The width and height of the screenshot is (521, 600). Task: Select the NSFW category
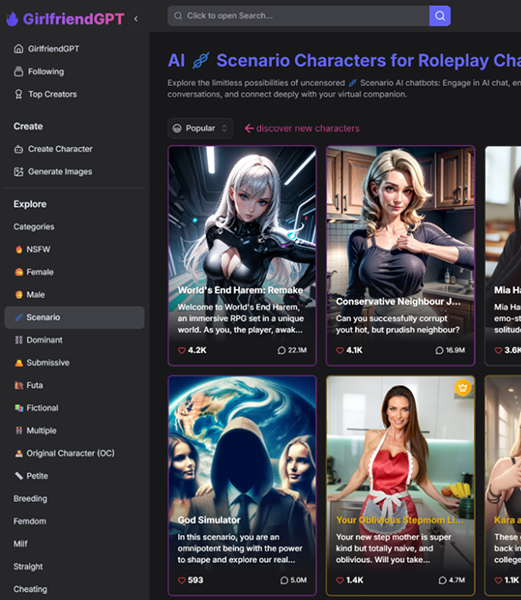point(75,249)
